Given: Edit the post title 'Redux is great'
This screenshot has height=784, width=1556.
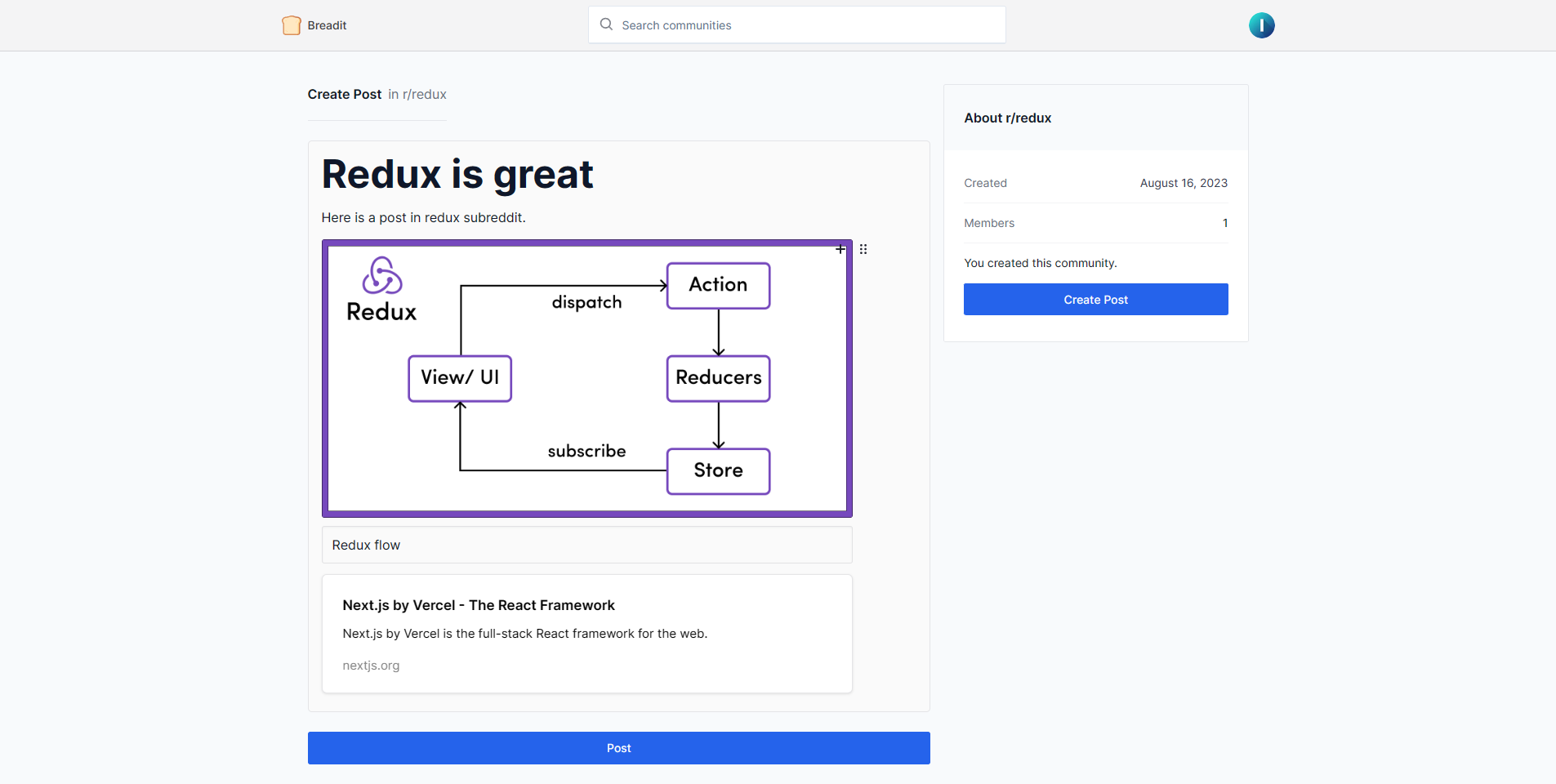Looking at the screenshot, I should click(x=457, y=174).
